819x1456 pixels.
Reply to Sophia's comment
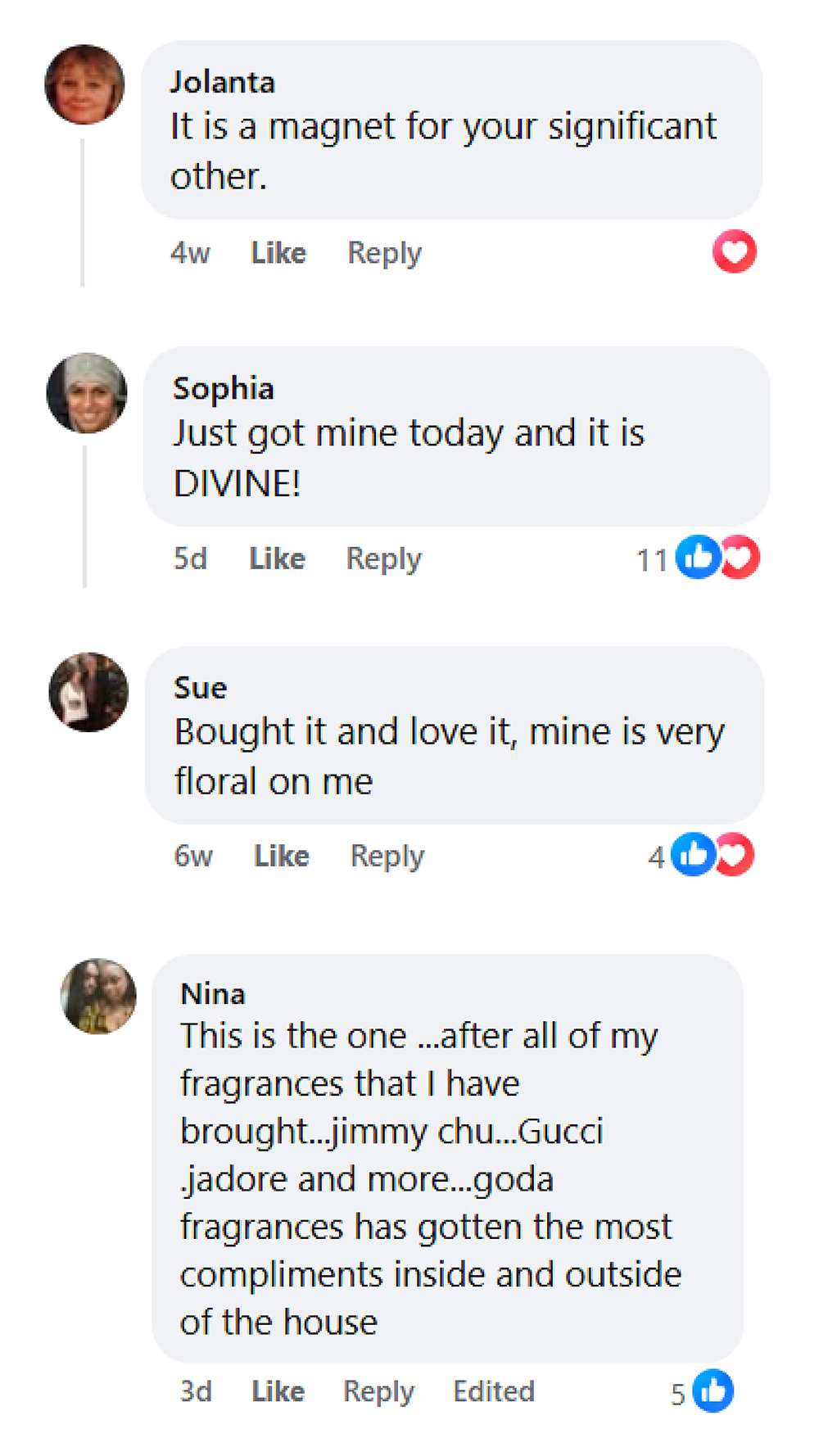coord(383,558)
